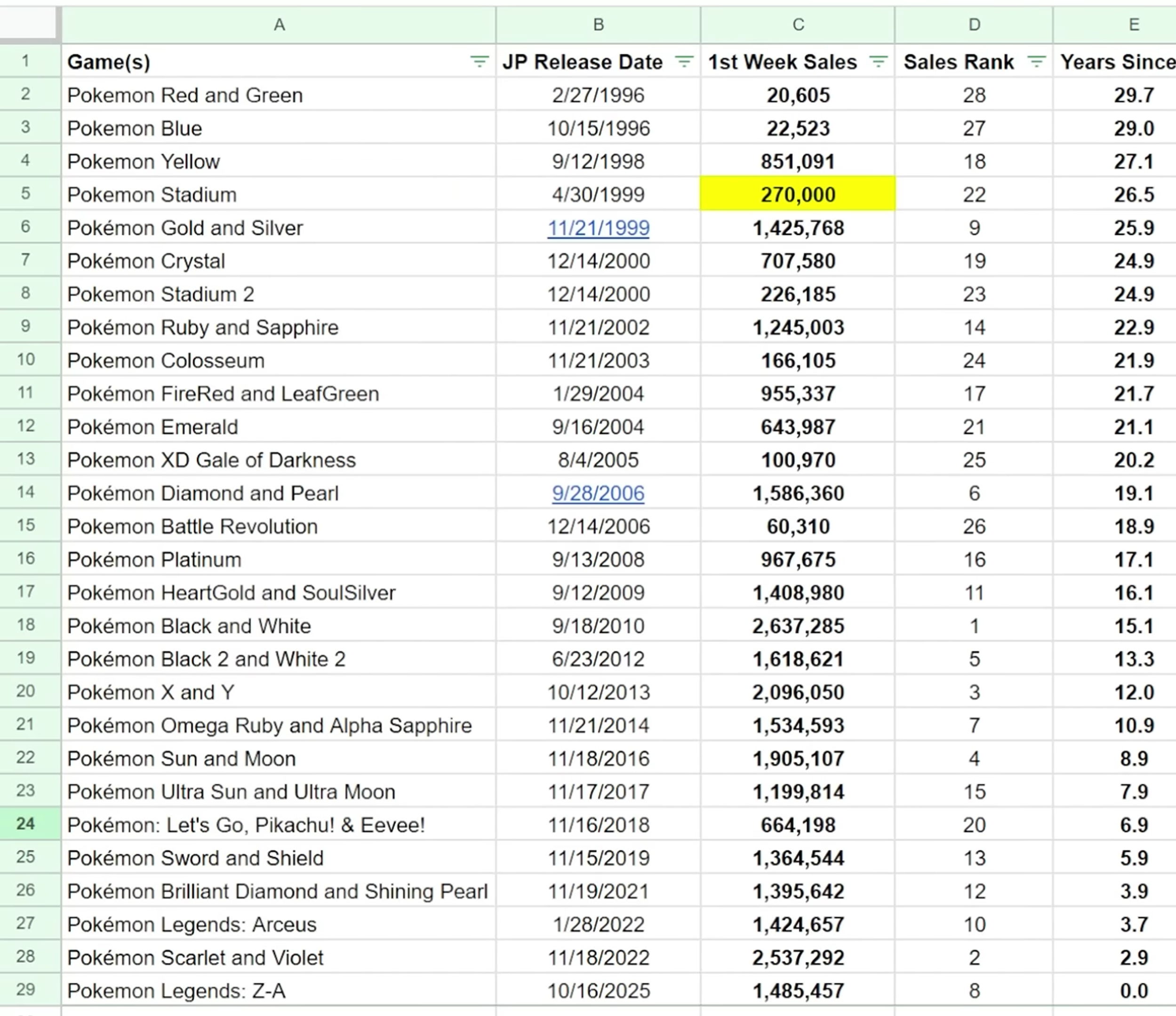Open the Sales Rank filter icon
Screen dimensions: 1176x1016
[x=1036, y=61]
